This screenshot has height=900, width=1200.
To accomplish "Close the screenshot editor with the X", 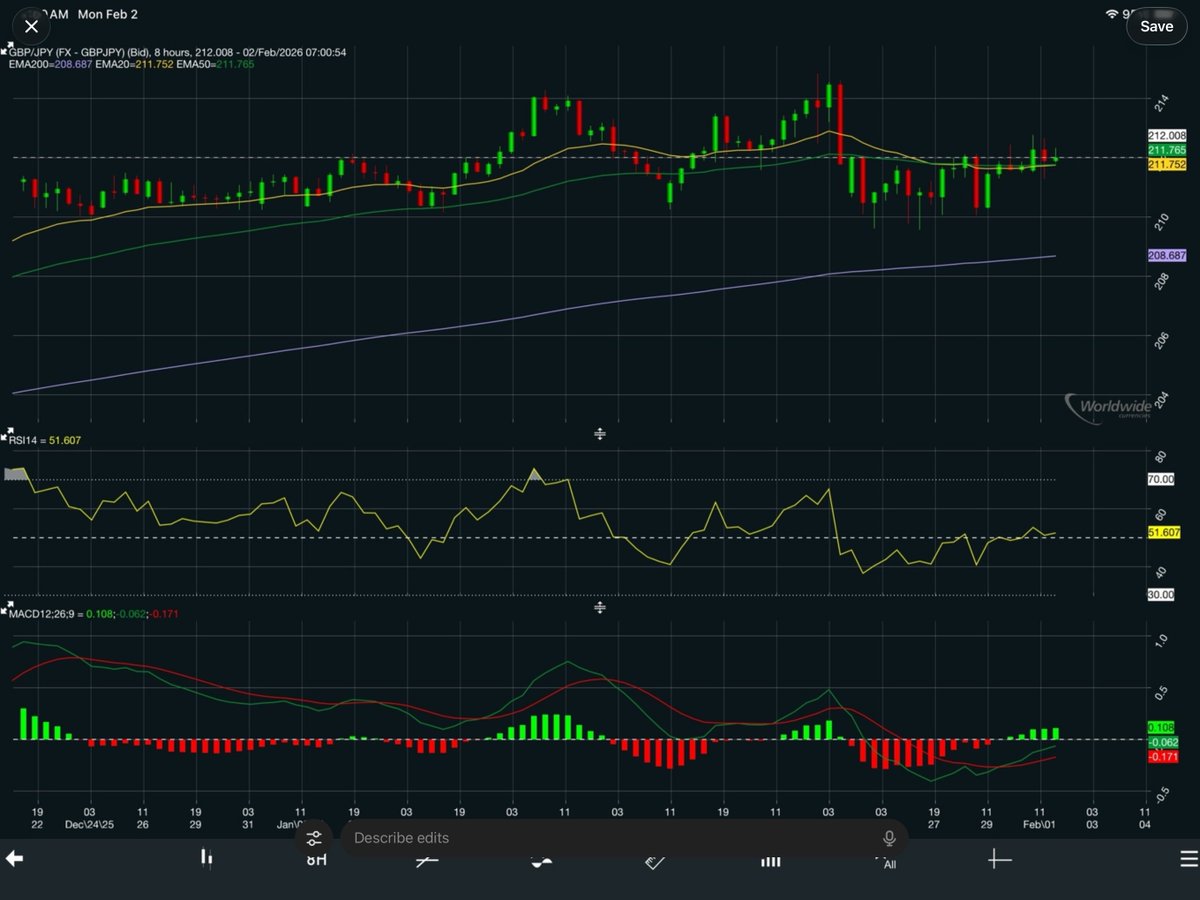I will click(x=31, y=26).
